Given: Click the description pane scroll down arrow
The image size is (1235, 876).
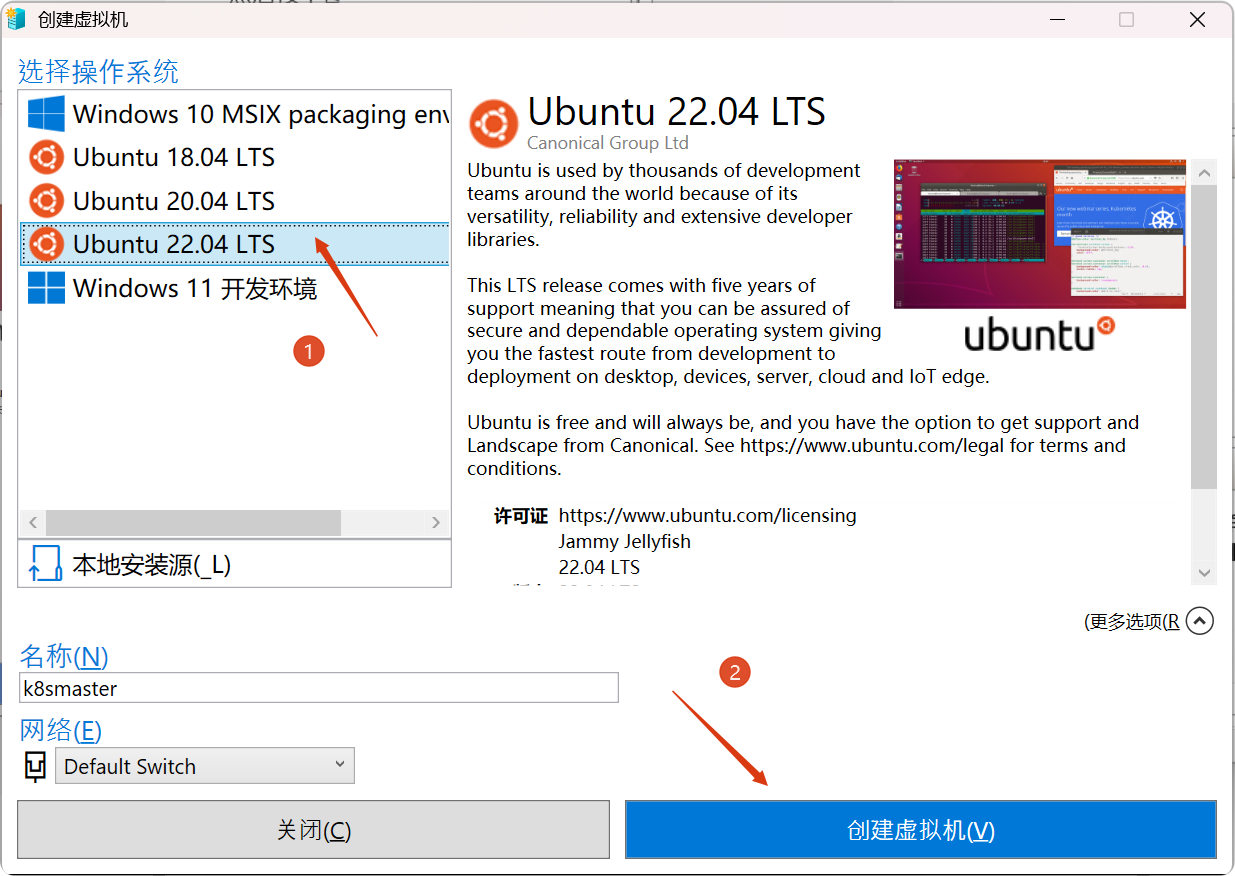Looking at the screenshot, I should pyautogui.click(x=1204, y=573).
